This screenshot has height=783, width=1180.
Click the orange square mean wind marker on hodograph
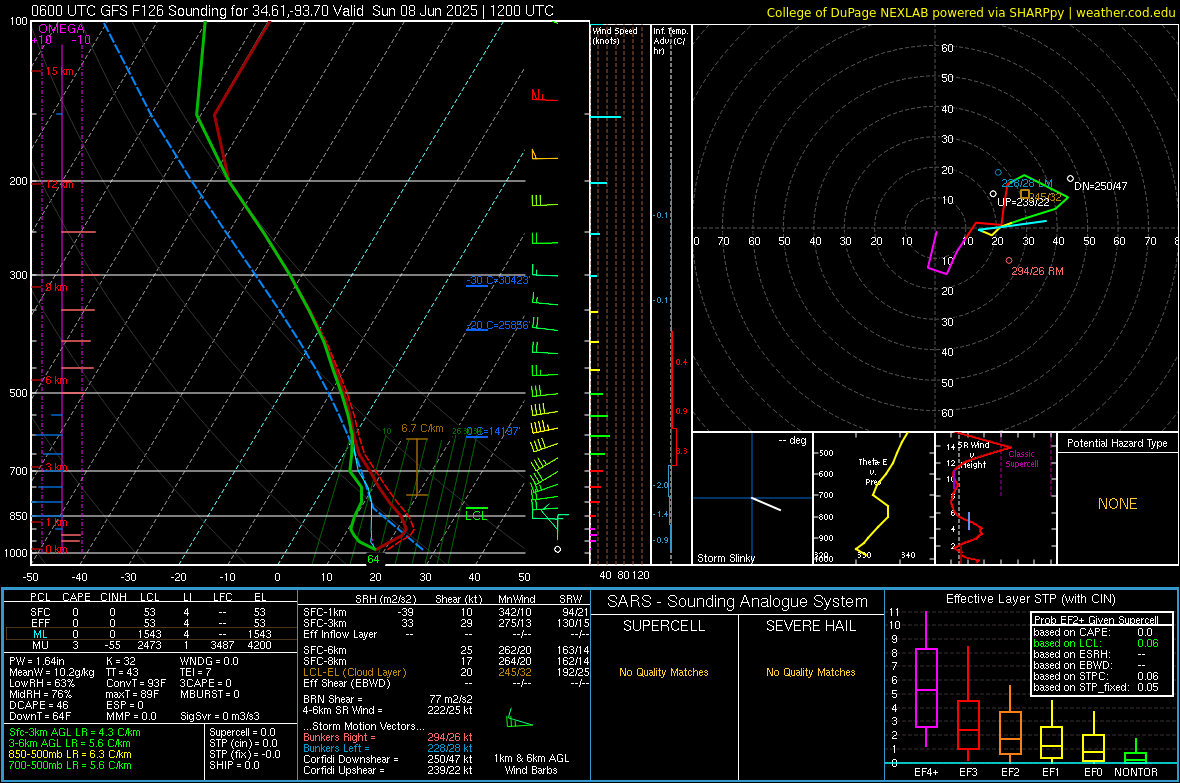[1024, 194]
